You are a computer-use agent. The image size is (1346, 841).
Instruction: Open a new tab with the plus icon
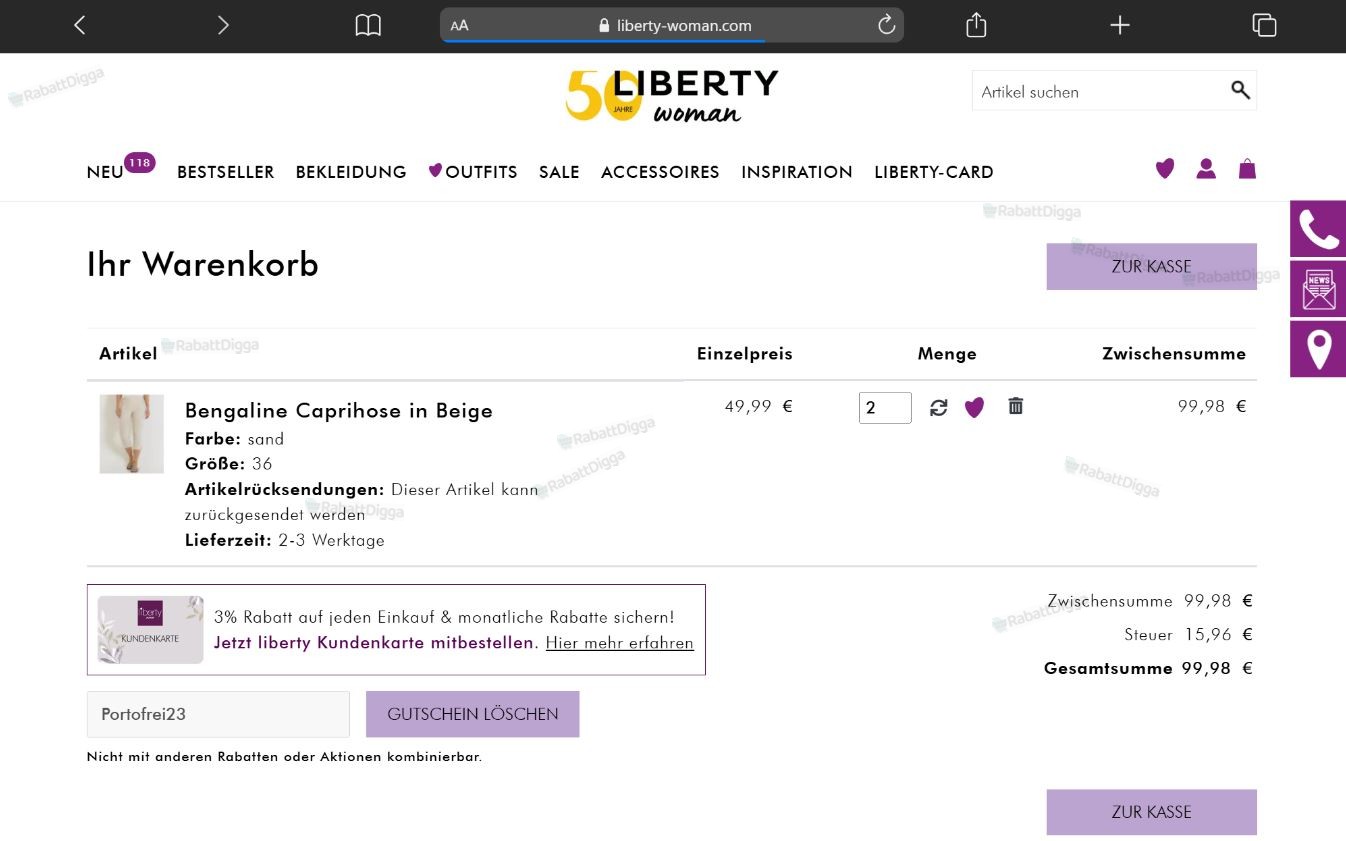1120,25
